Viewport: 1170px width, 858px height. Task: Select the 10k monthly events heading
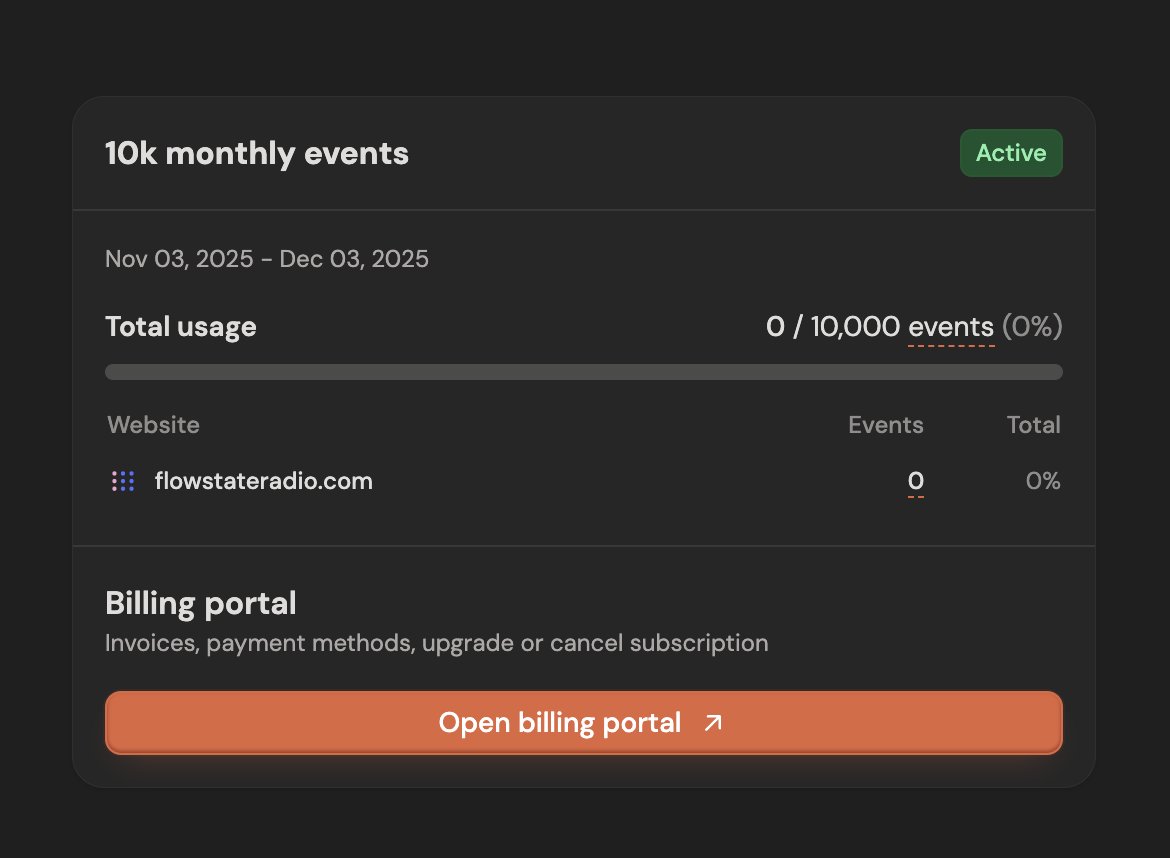tap(257, 152)
